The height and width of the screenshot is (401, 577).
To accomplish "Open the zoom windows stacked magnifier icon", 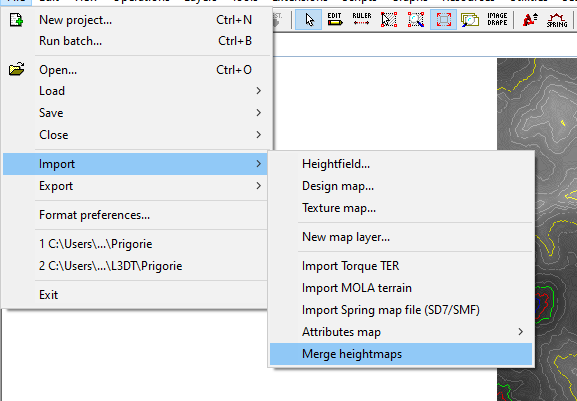I will pos(470,19).
